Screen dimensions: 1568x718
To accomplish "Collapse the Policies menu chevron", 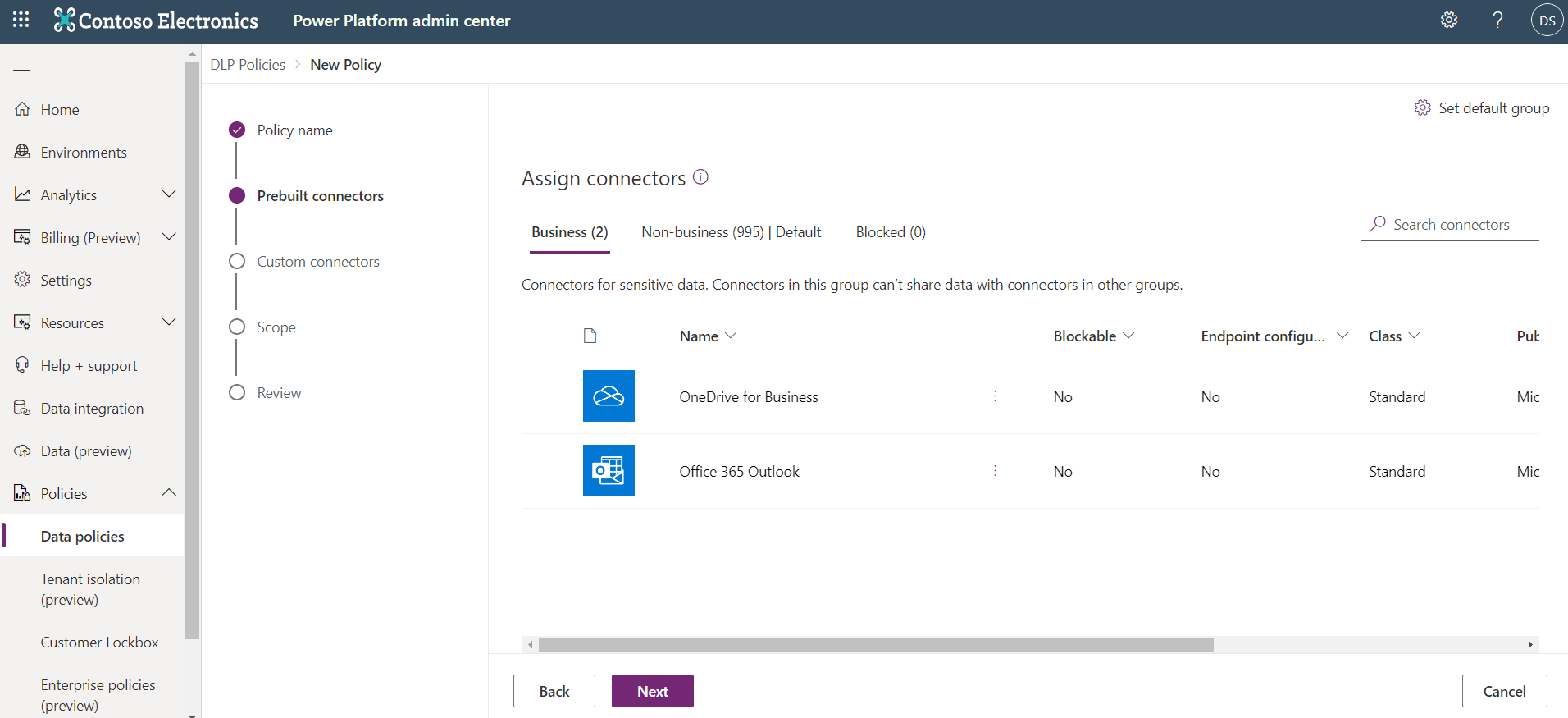I will point(169,493).
